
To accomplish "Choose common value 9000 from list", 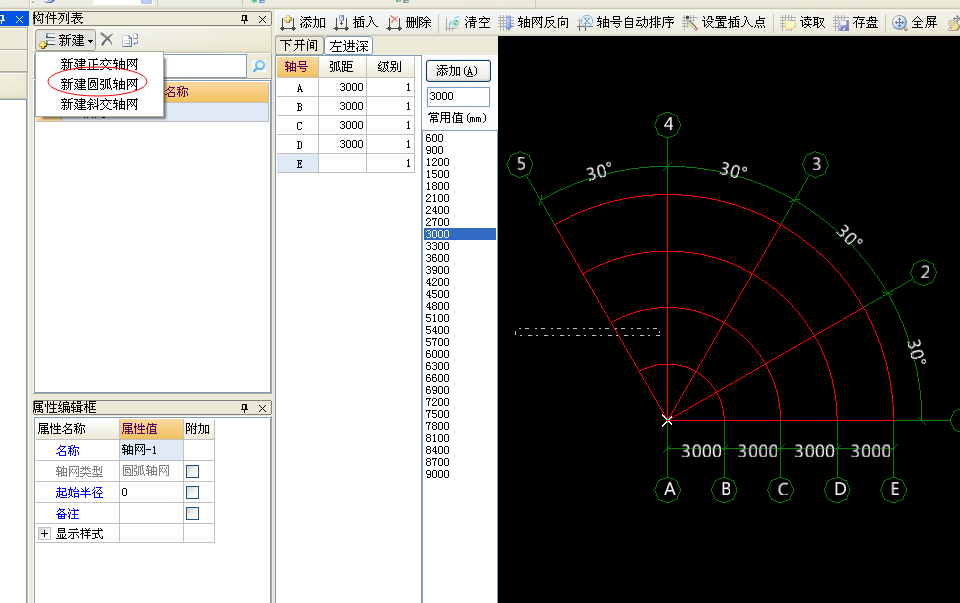I will point(459,474).
